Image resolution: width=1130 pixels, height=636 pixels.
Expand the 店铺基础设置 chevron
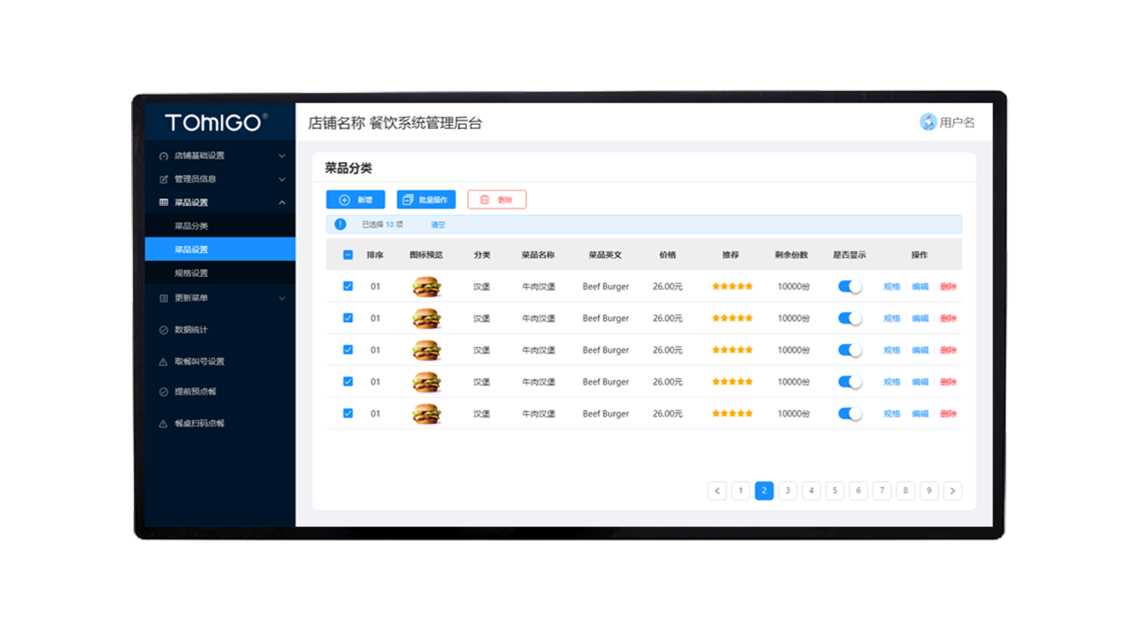pos(282,156)
